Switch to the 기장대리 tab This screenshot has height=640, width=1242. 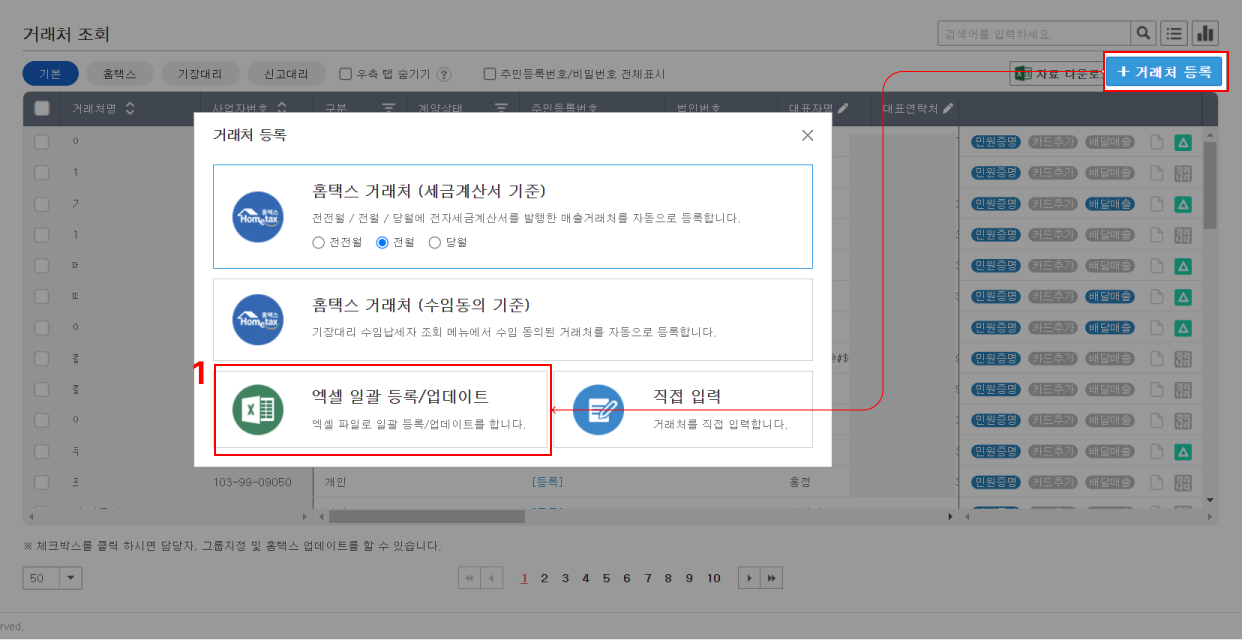click(x=201, y=74)
